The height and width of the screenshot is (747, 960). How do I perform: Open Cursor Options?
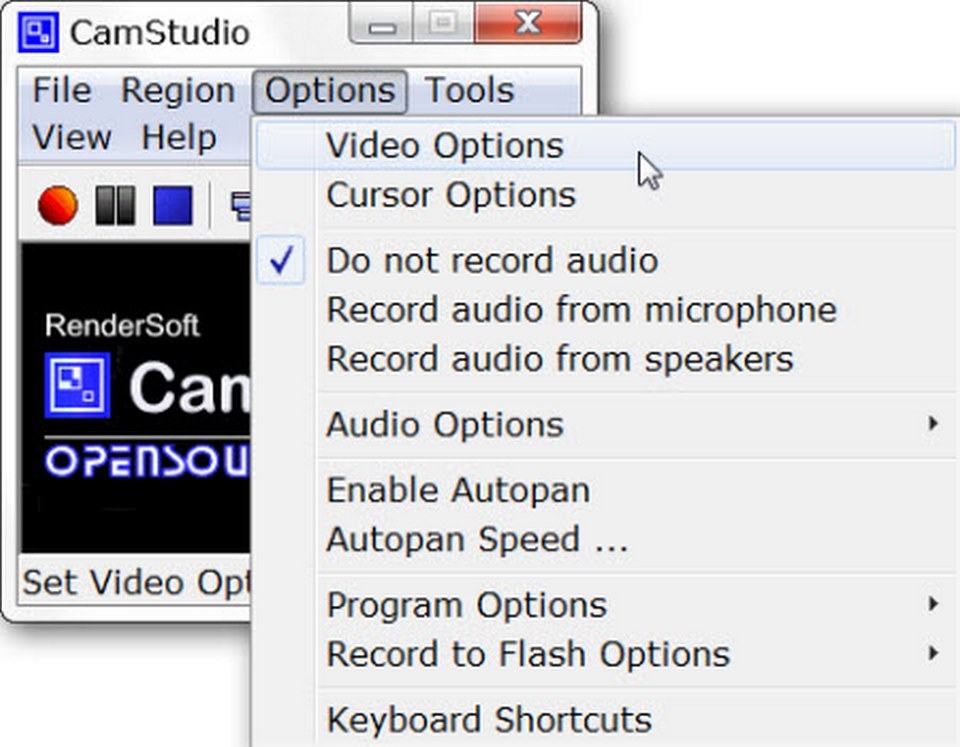click(450, 195)
